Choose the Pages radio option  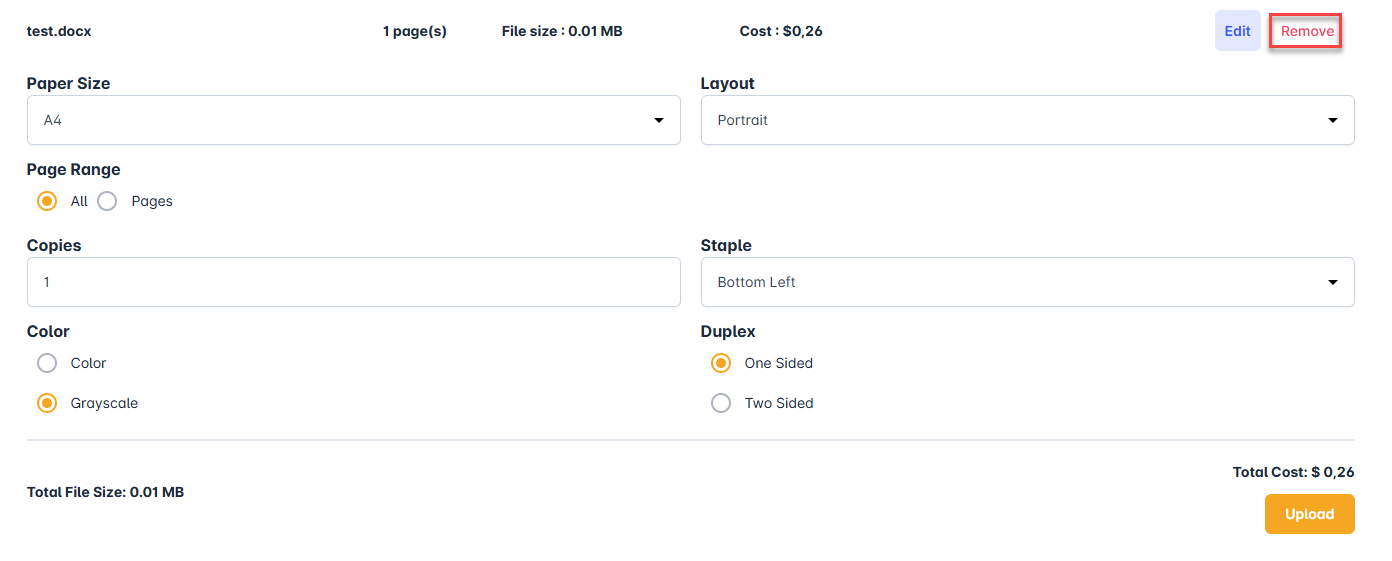107,201
